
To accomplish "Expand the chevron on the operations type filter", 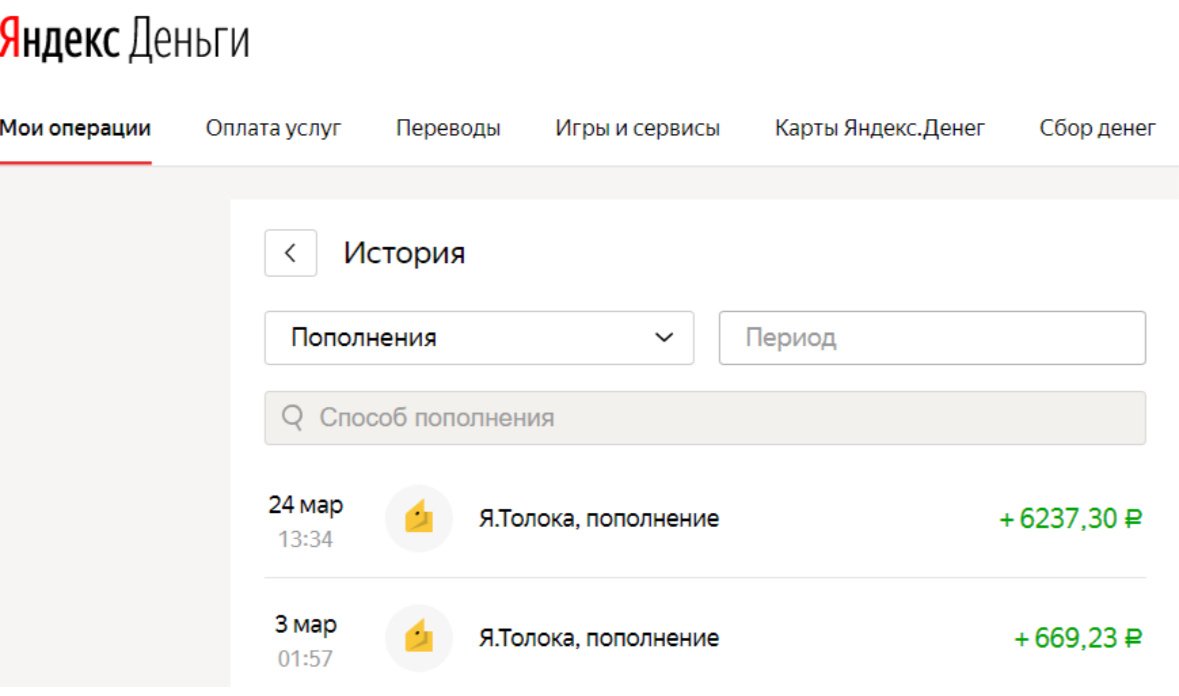I will pyautogui.click(x=663, y=338).
